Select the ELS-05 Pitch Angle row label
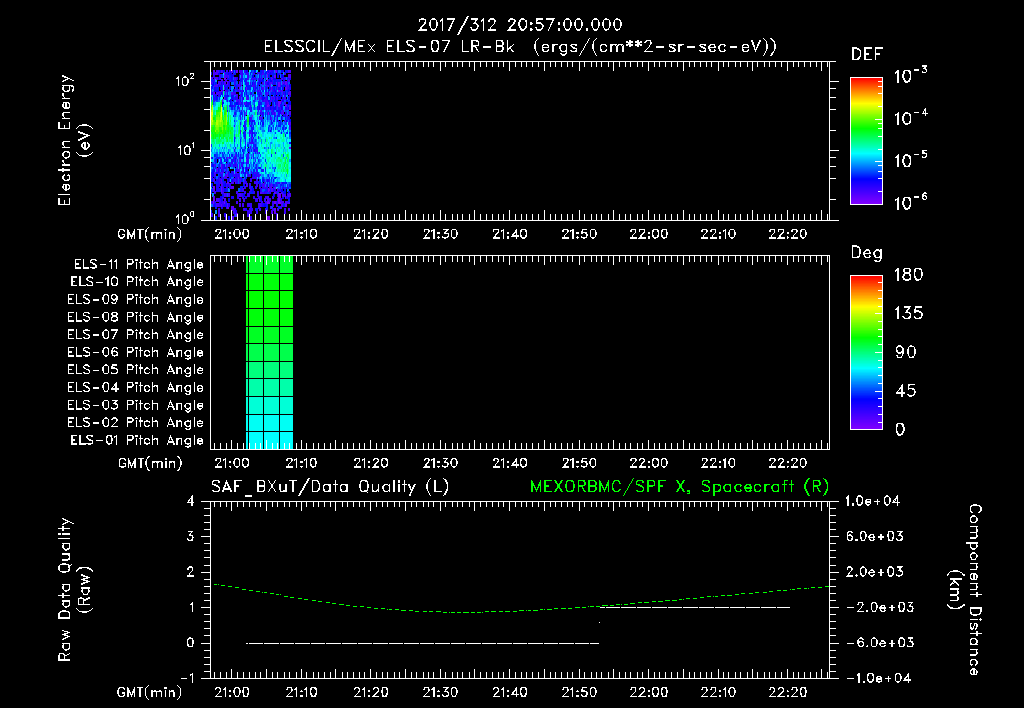 (x=136, y=370)
